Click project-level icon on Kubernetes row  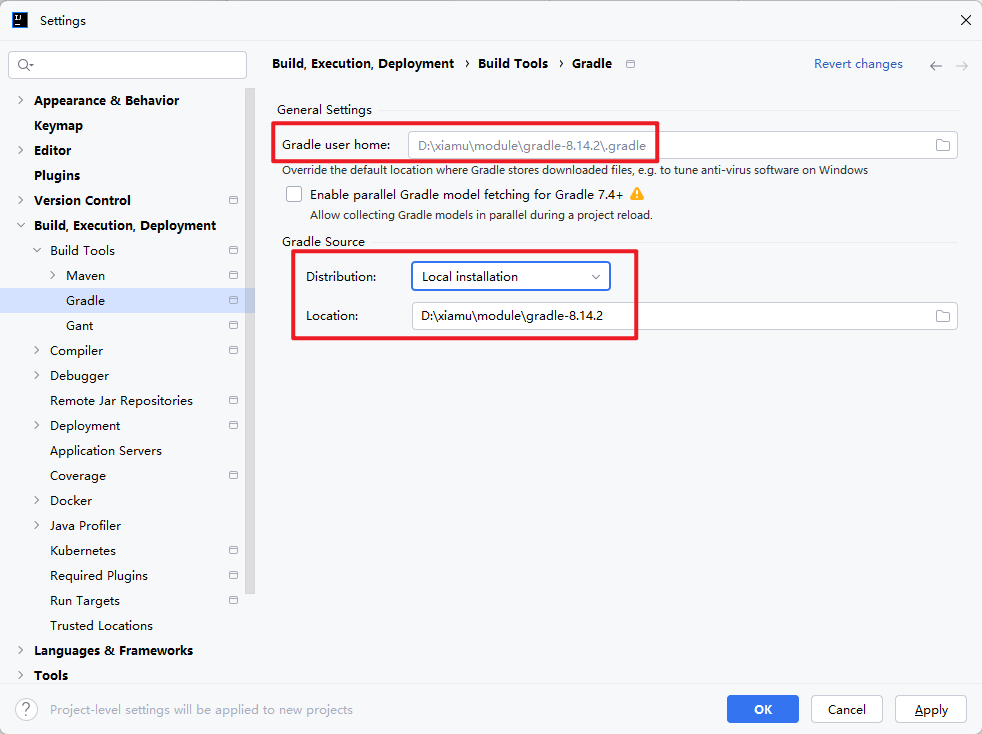coord(234,550)
